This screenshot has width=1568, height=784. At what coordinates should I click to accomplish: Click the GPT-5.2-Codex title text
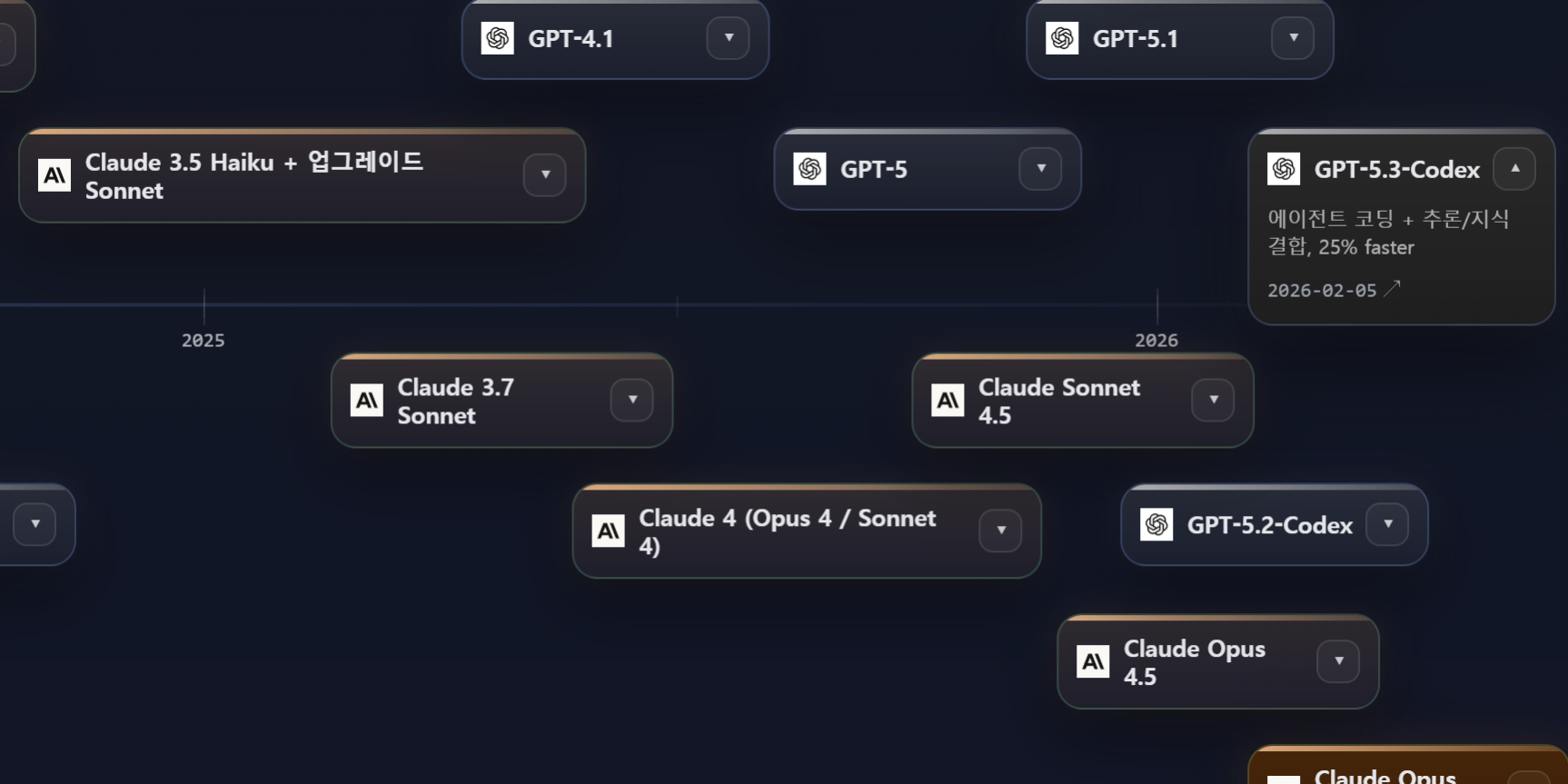pos(1269,525)
